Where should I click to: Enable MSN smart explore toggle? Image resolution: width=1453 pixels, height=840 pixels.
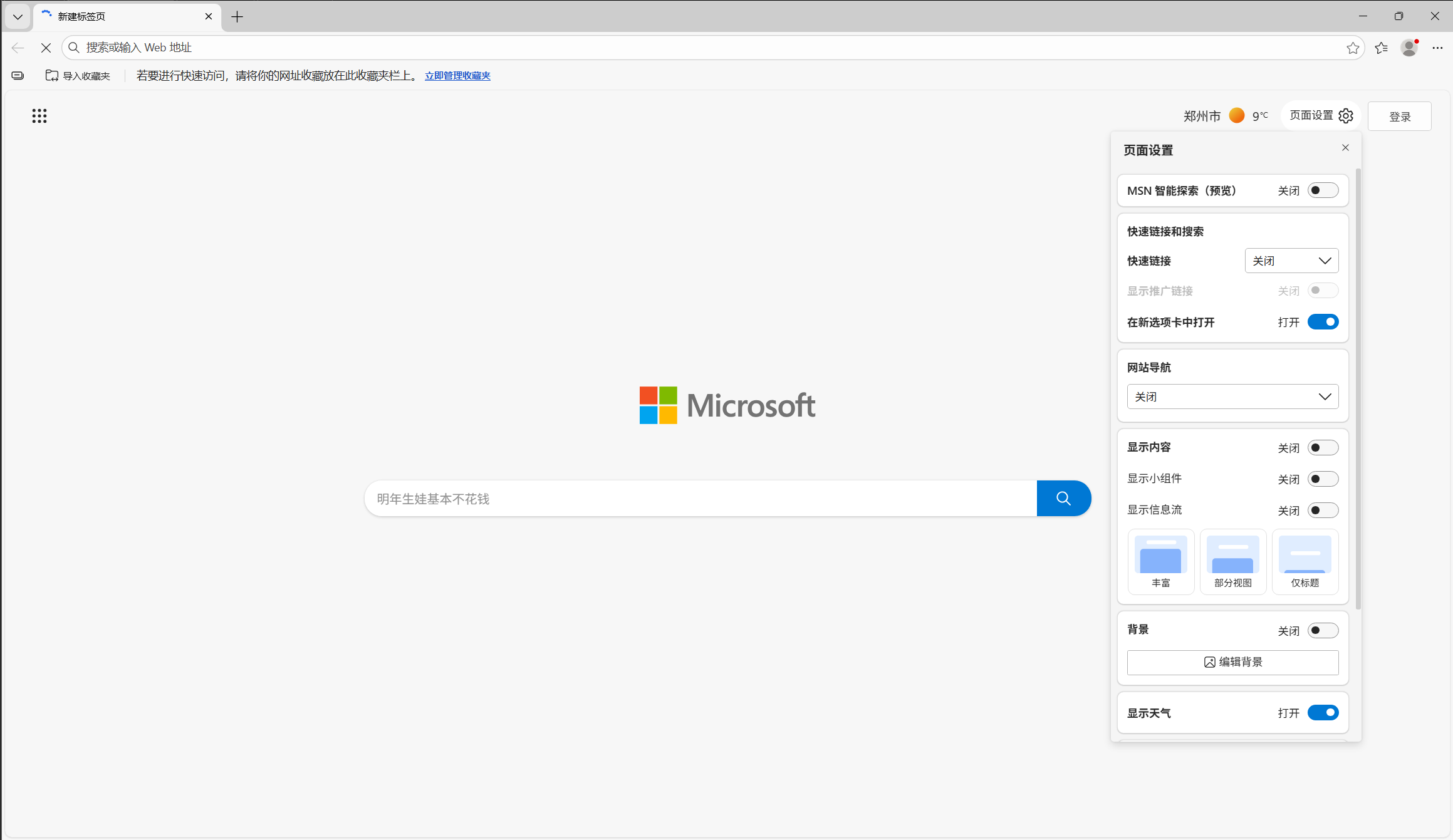point(1323,190)
